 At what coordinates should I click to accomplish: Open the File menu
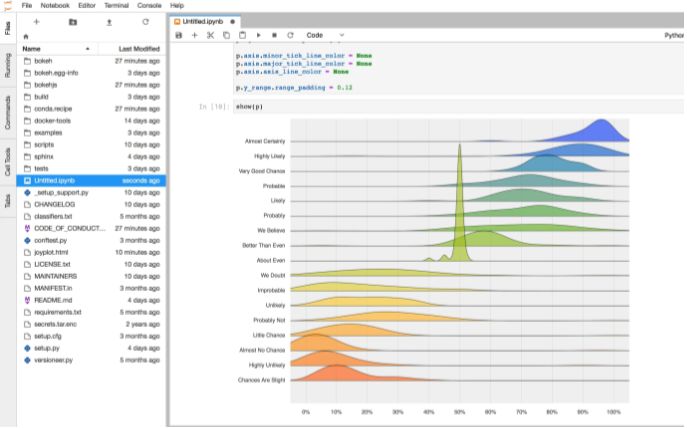click(x=27, y=6)
